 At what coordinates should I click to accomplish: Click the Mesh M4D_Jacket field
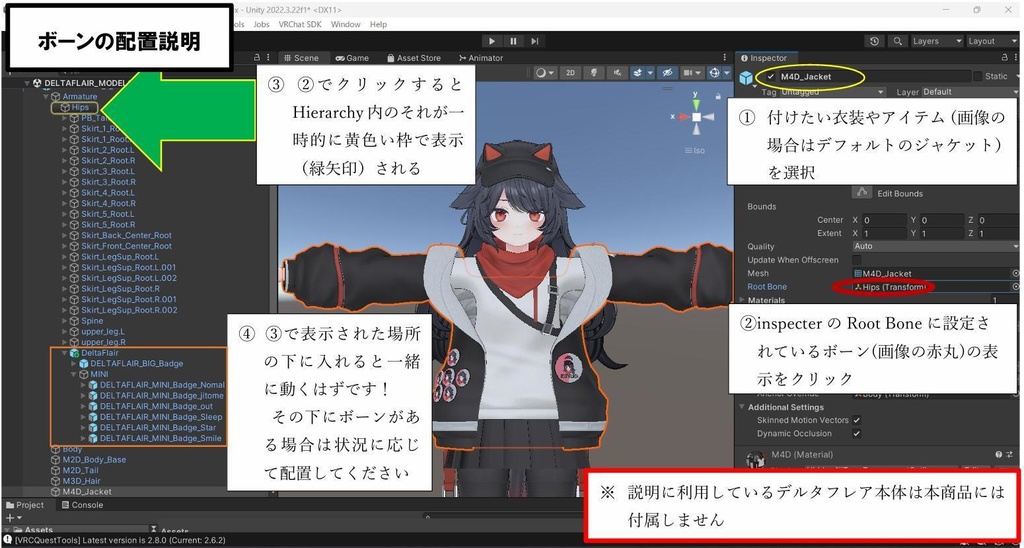(931, 274)
